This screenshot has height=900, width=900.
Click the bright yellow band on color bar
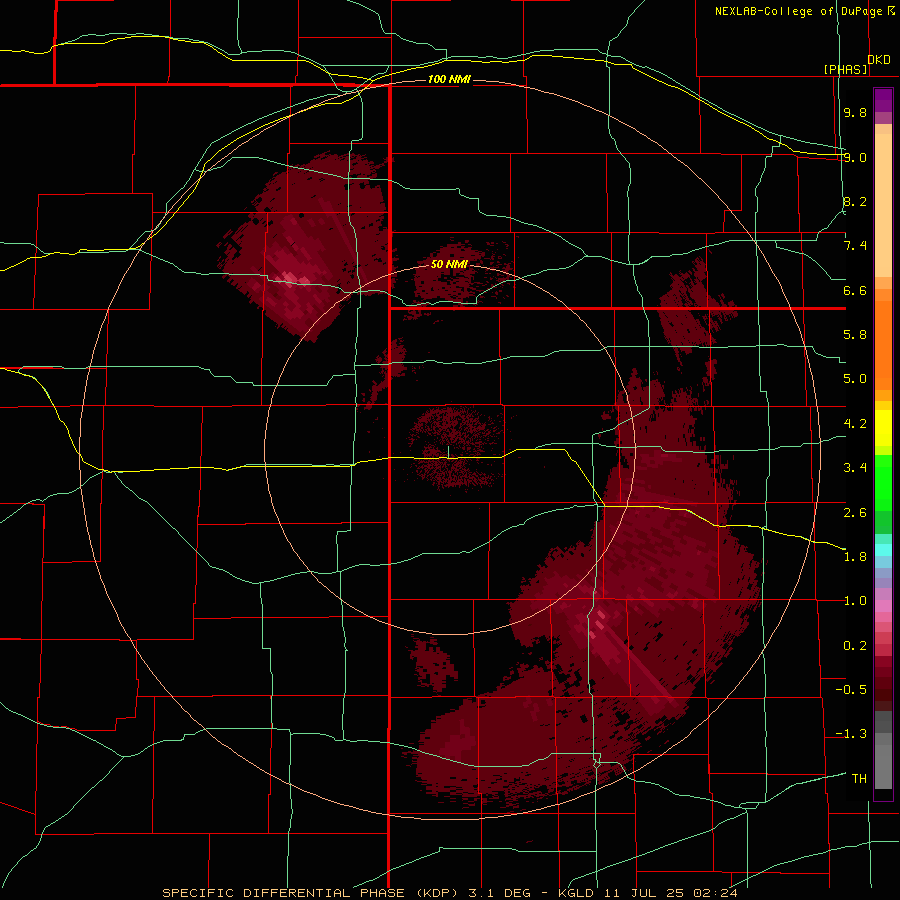pyautogui.click(x=883, y=428)
